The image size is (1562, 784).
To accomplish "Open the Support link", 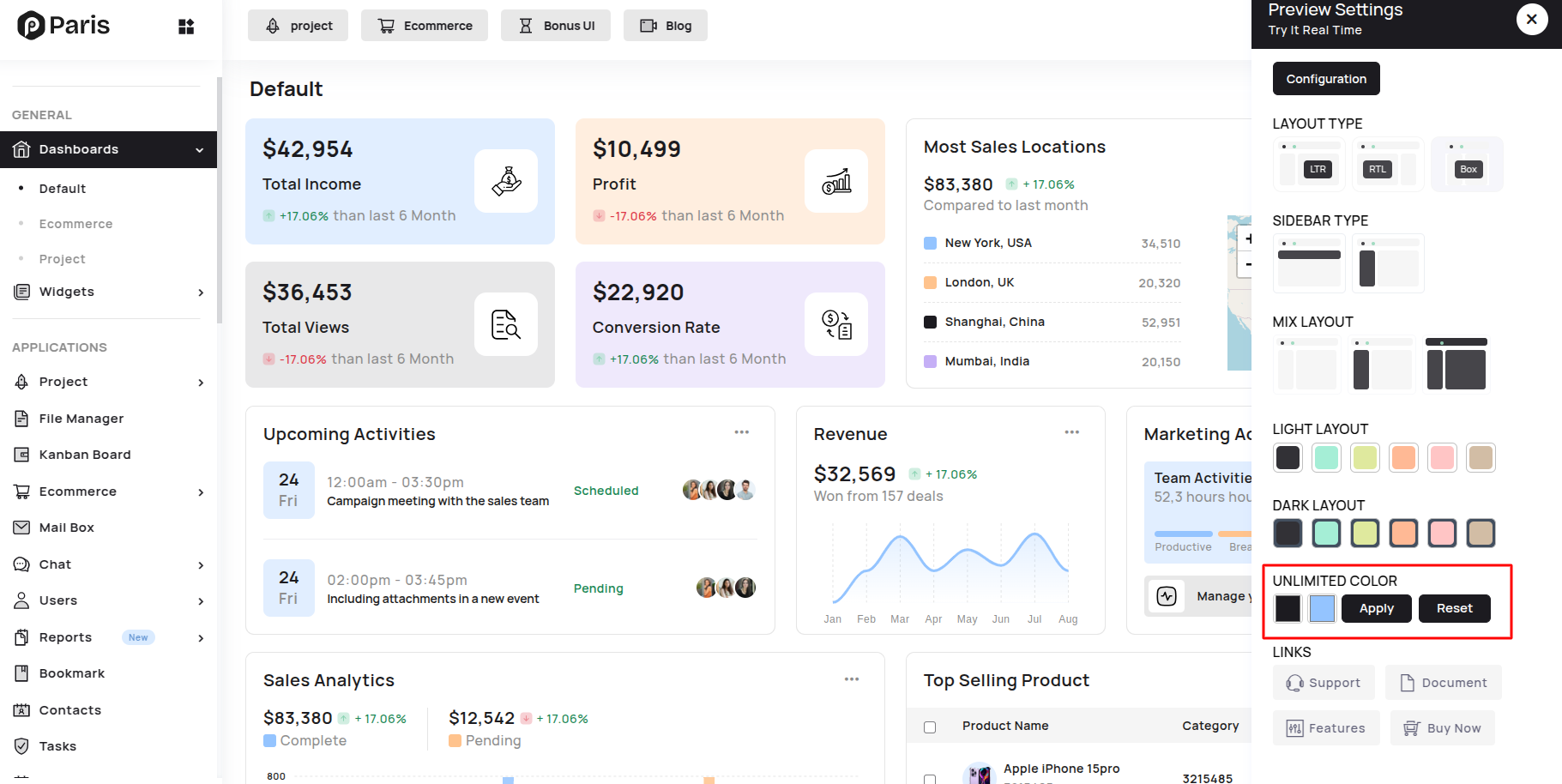I will click(1324, 683).
